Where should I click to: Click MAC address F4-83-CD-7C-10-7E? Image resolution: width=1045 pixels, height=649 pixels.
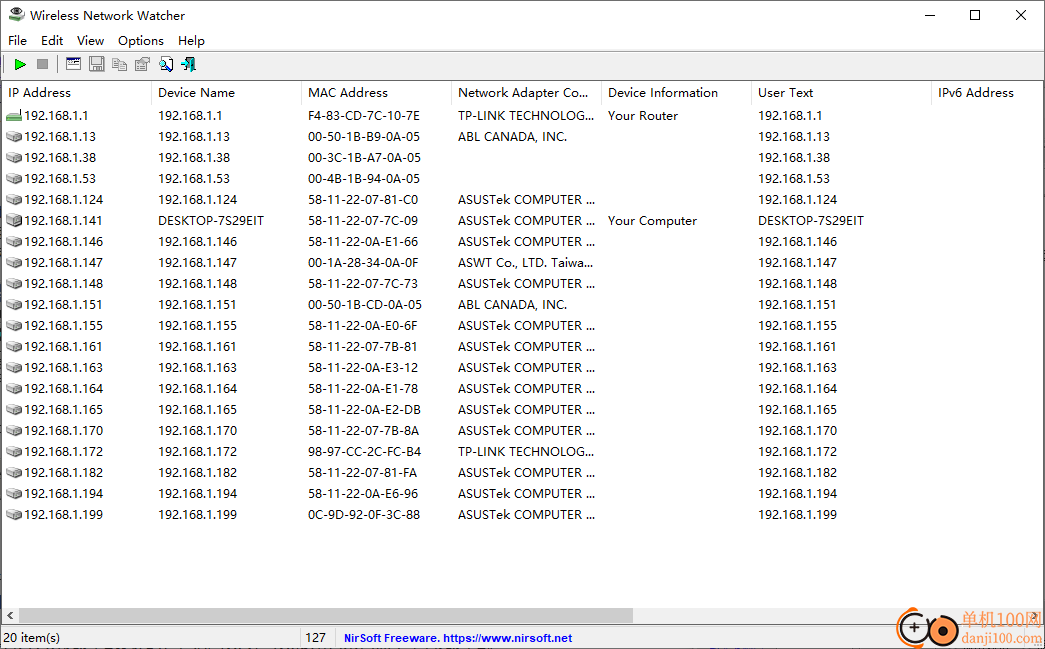coord(364,115)
